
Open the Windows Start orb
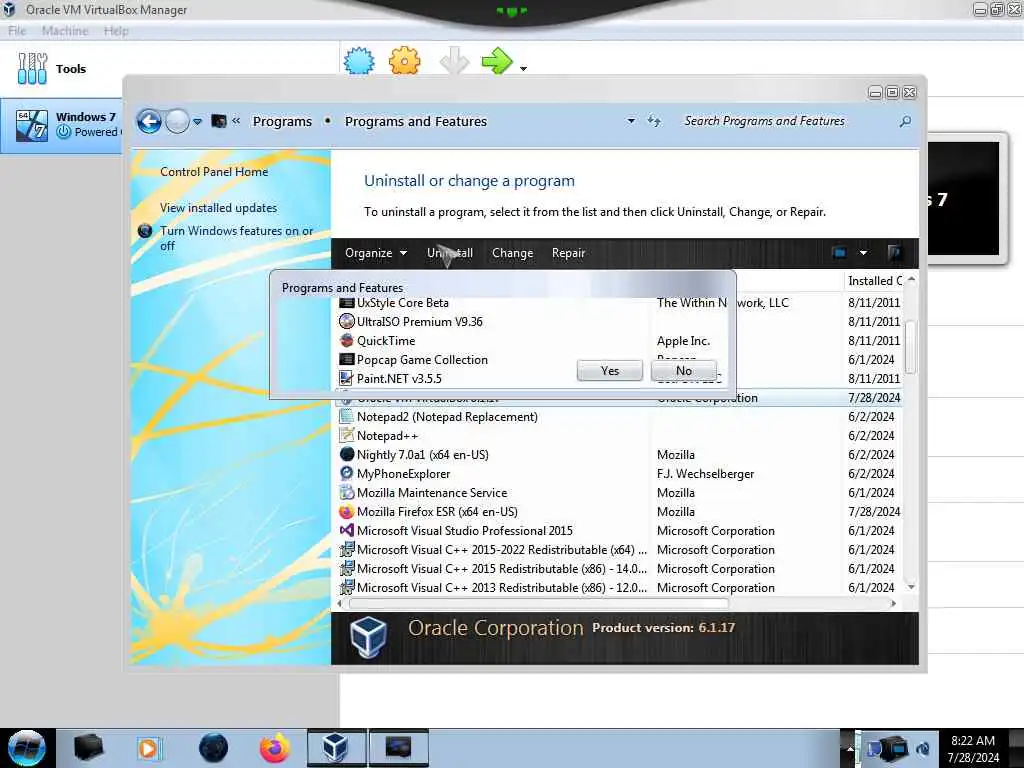(x=27, y=748)
